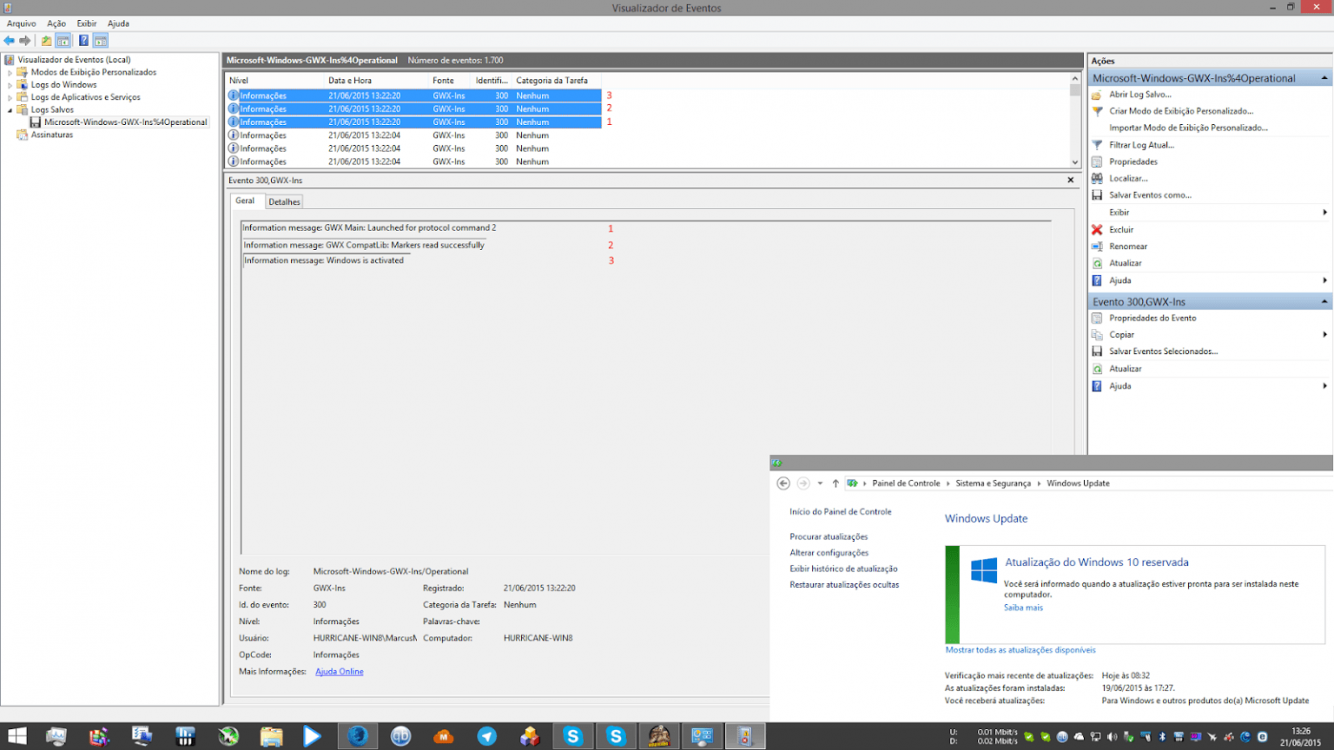Viewport: 1334px width, 750px height.
Task: Expand Logs de Aplicativos e Serviços arrow
Action: point(10,97)
